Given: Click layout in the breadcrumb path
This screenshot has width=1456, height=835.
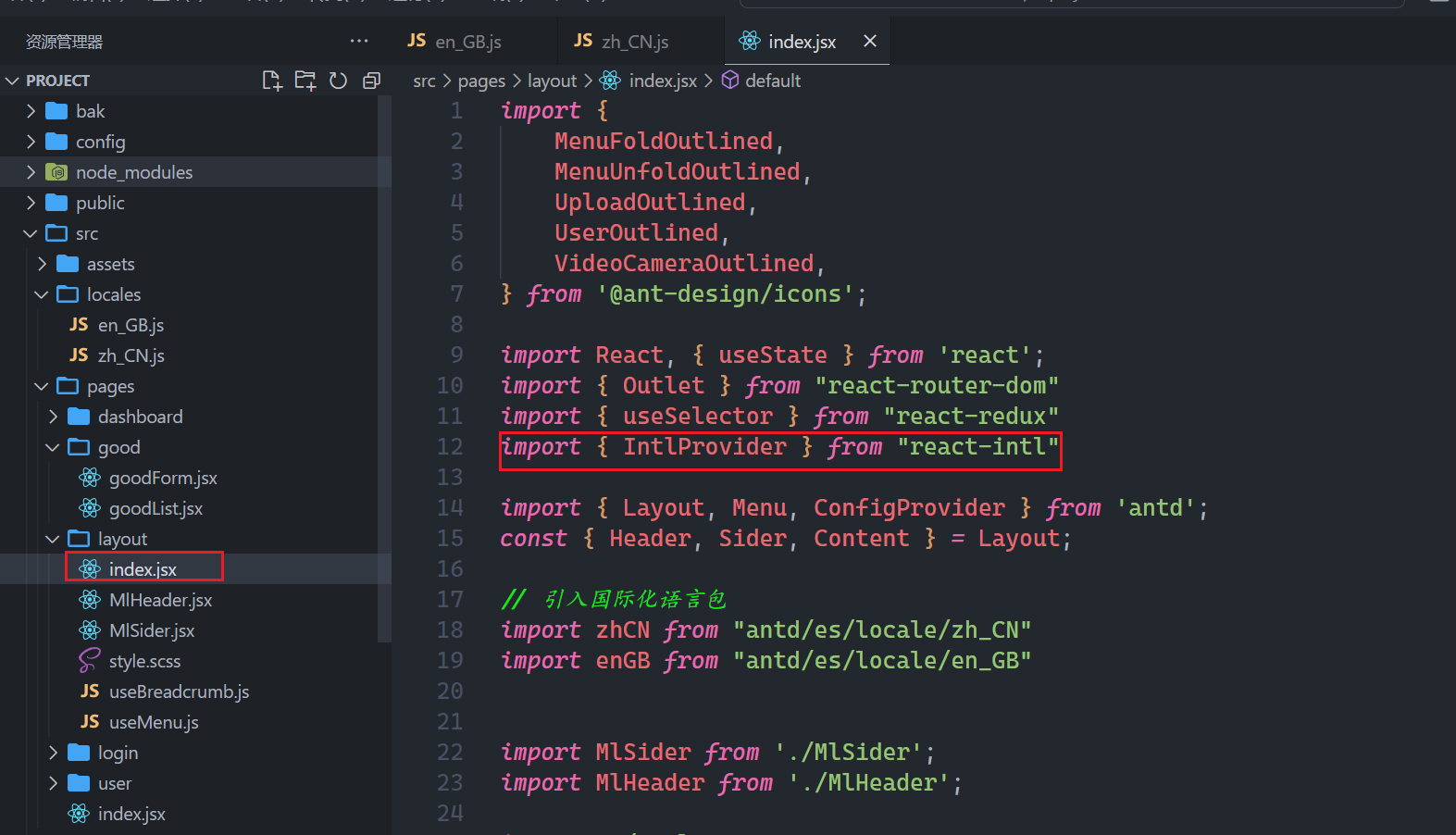Looking at the screenshot, I should (x=552, y=81).
